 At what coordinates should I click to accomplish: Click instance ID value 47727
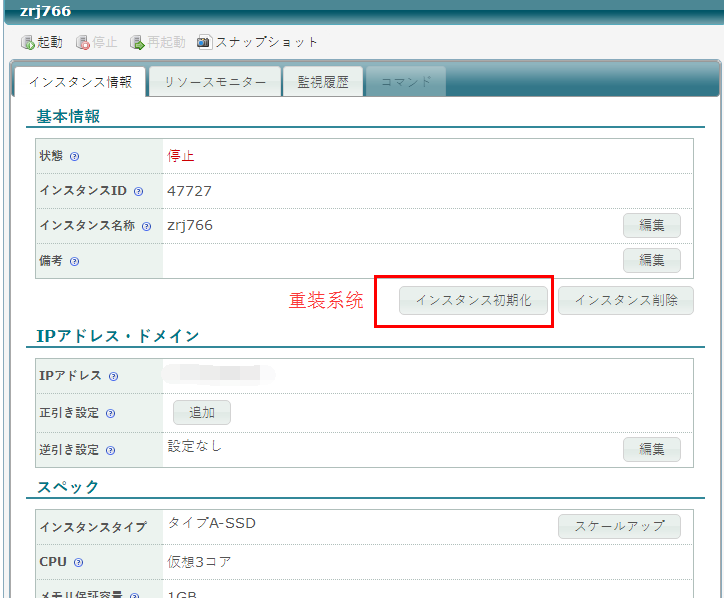tap(189, 191)
